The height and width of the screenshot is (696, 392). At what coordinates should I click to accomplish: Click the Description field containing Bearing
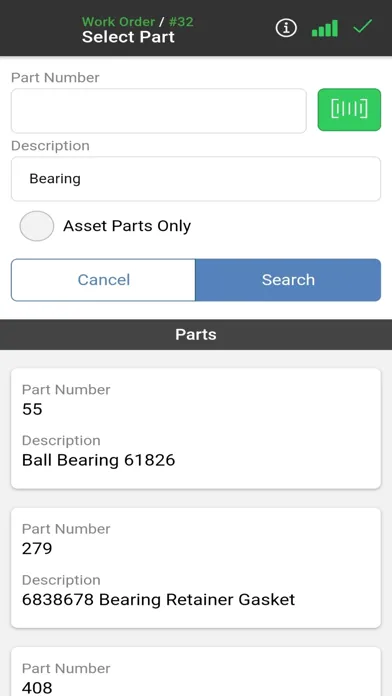point(196,179)
